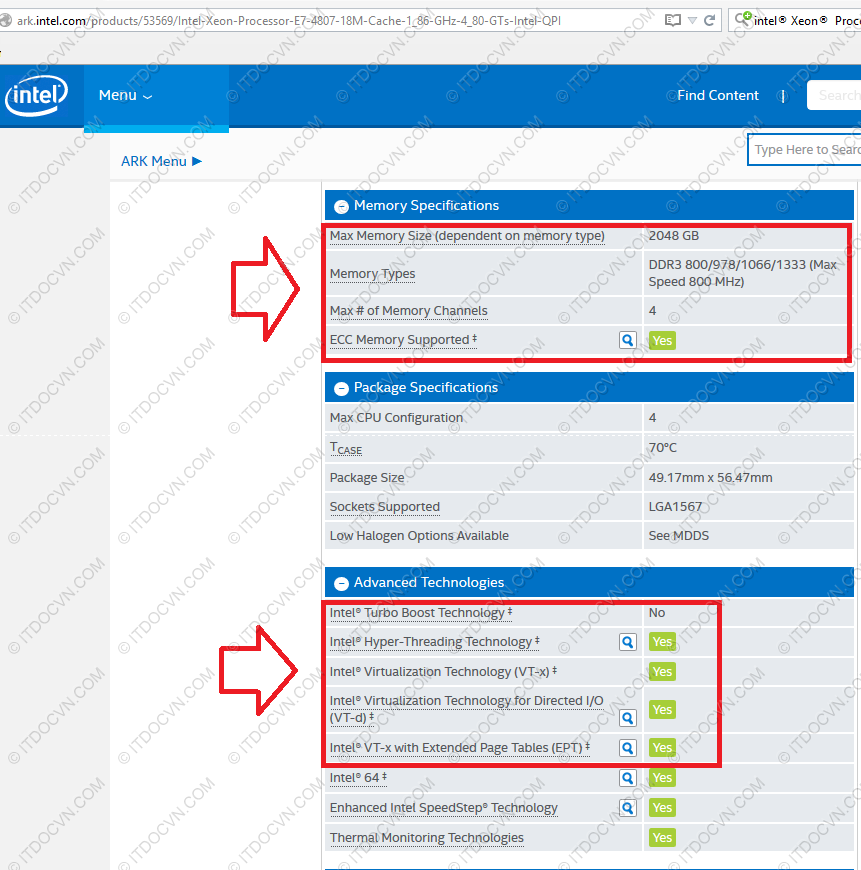Image resolution: width=861 pixels, height=870 pixels.
Task: Click the ARK 'Type Here to Search' field
Action: coord(805,150)
